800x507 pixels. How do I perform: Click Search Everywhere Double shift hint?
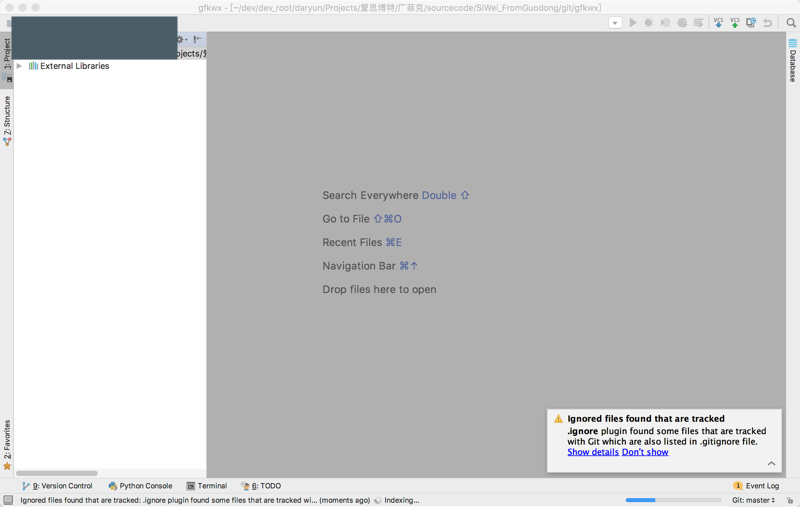click(395, 195)
